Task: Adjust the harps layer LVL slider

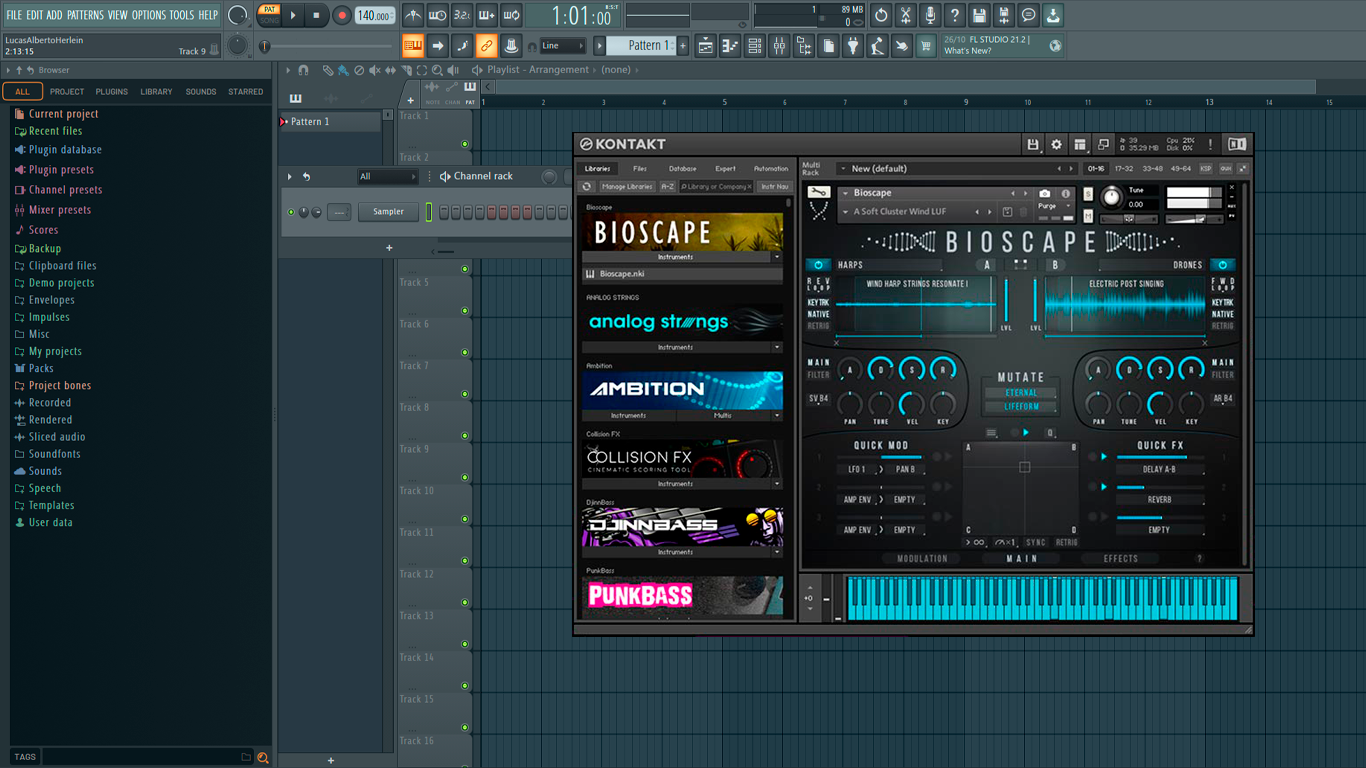Action: pyautogui.click(x=1007, y=301)
